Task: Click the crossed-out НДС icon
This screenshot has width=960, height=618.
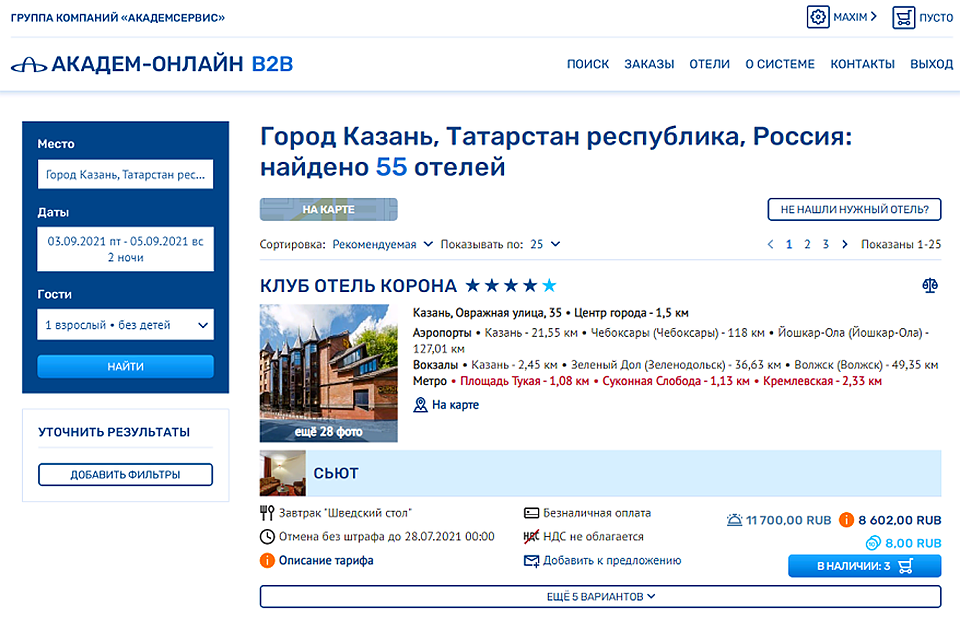Action: coord(531,537)
